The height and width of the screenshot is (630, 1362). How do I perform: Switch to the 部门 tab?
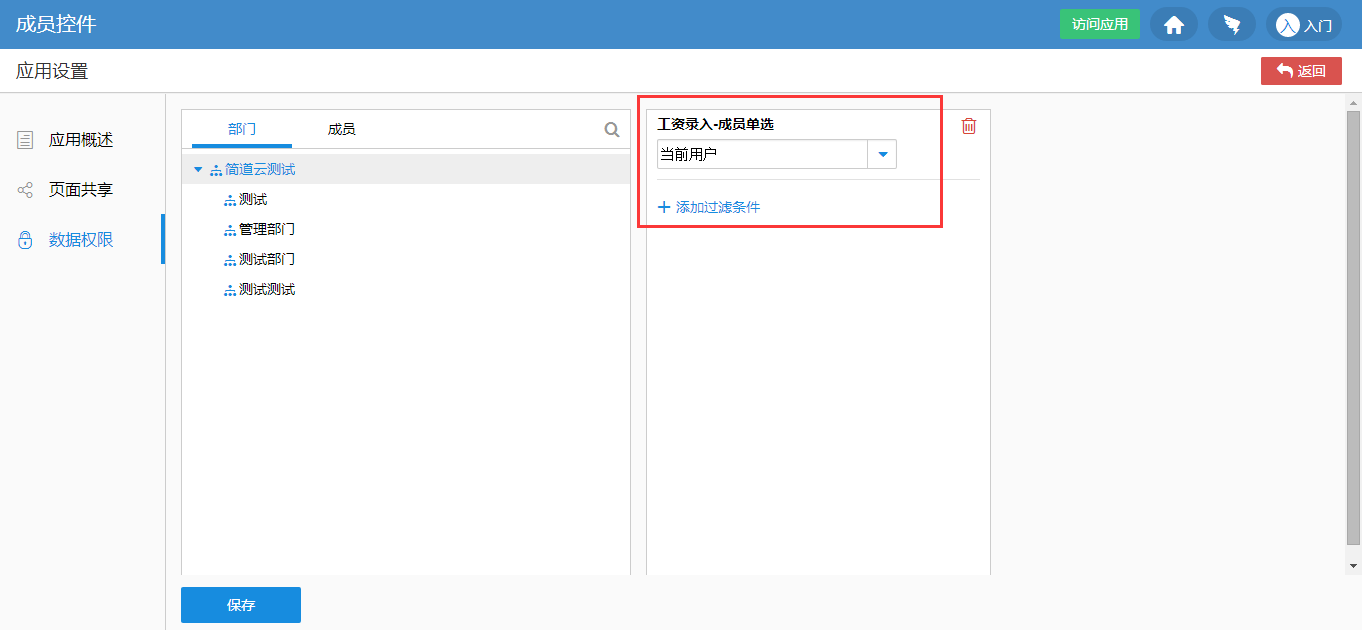242,129
